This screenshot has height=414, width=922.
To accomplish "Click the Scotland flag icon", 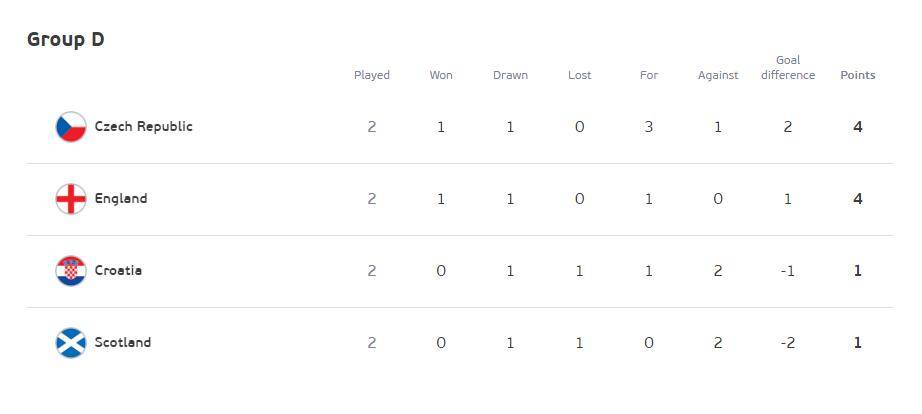I will [71, 343].
